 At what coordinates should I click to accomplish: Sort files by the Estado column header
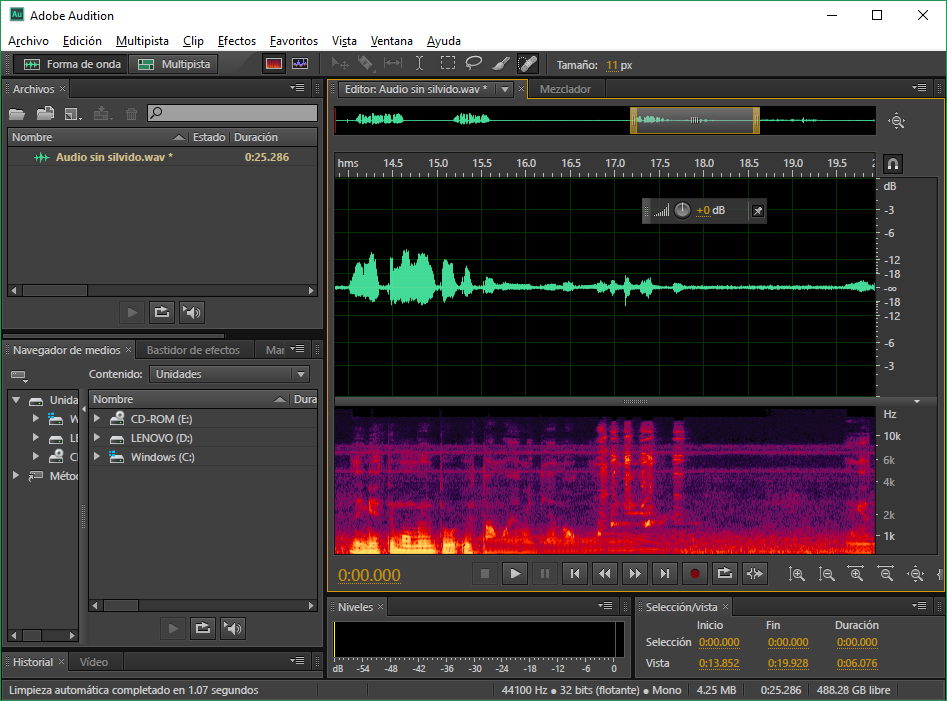209,137
